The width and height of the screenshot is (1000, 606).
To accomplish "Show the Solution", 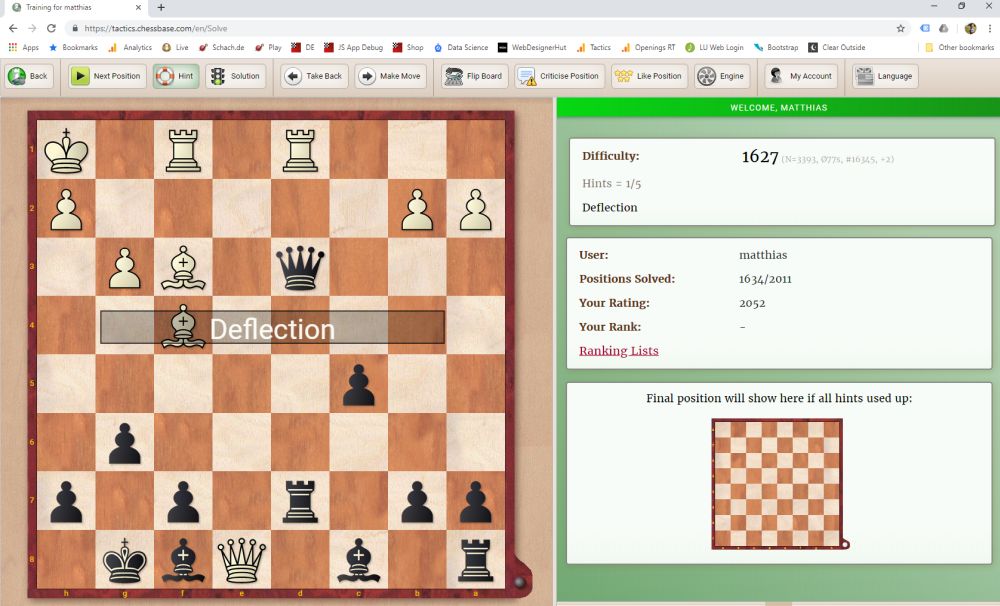I will [236, 76].
